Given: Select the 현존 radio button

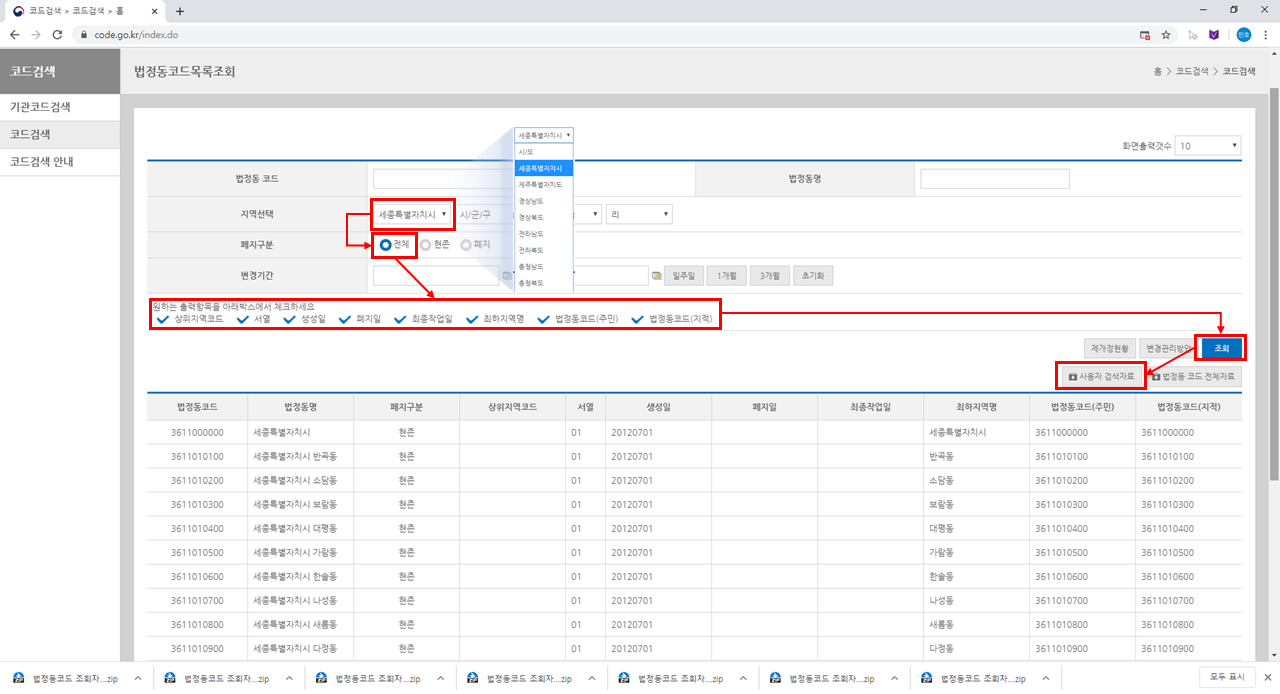Looking at the screenshot, I should (426, 244).
